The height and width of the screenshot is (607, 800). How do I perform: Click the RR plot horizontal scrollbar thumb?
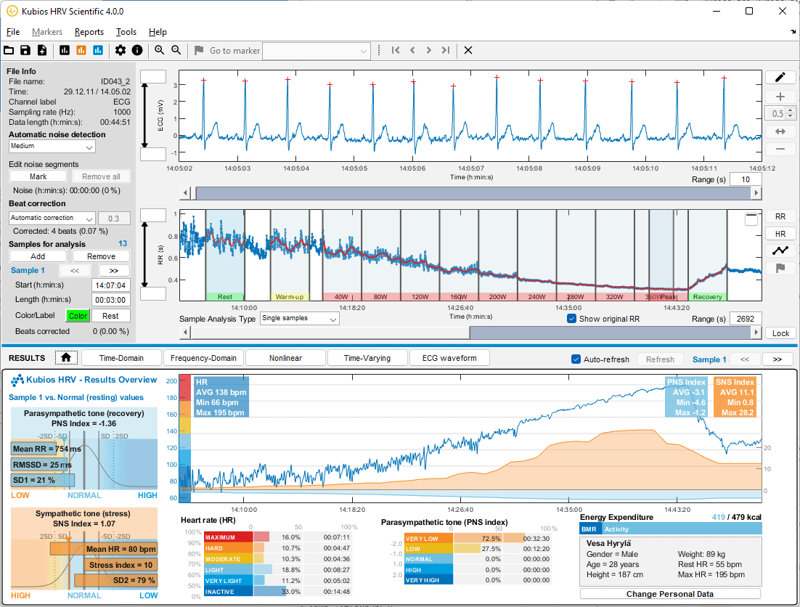pos(610,333)
